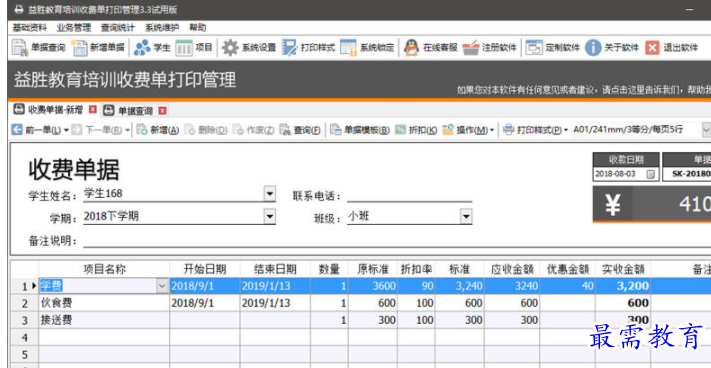Expand the 班级 dropdown
Viewport: 711px width, 368px height.
466,217
